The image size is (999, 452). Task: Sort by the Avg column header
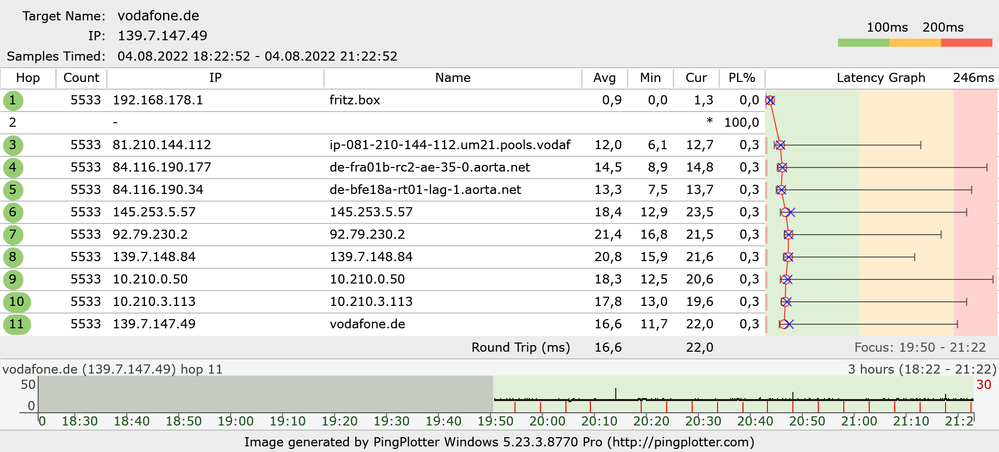pos(605,78)
